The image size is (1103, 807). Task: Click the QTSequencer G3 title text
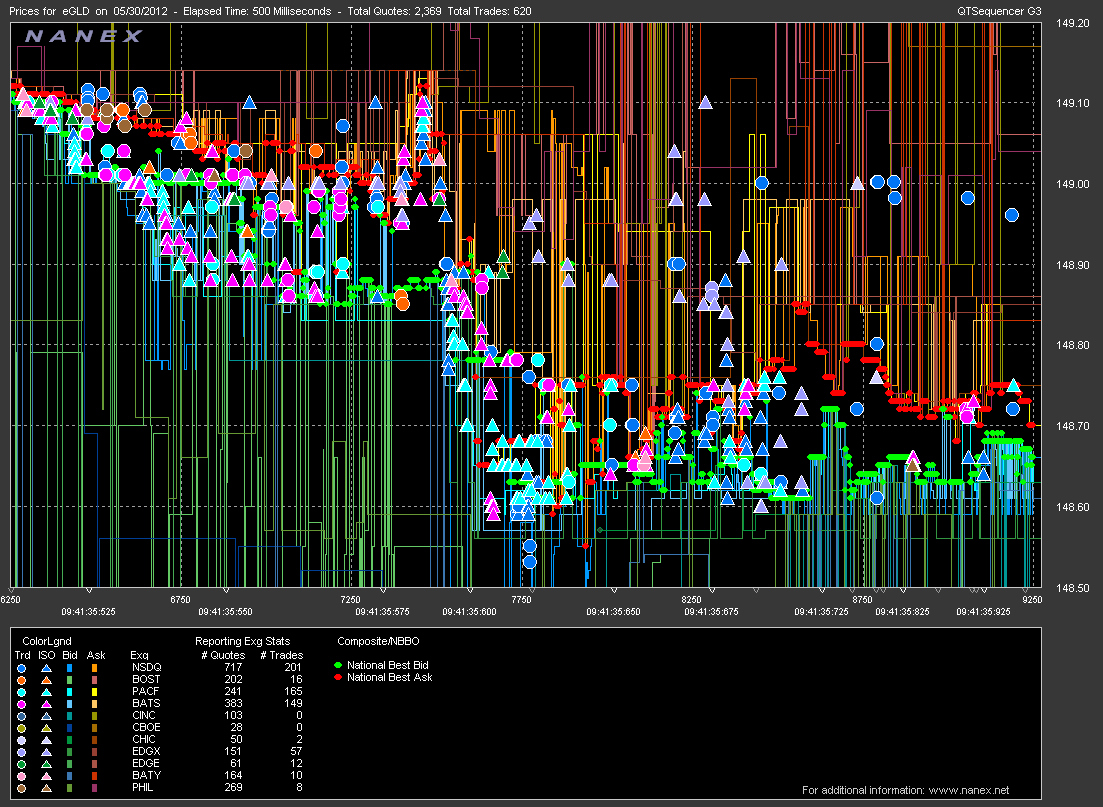pos(999,11)
